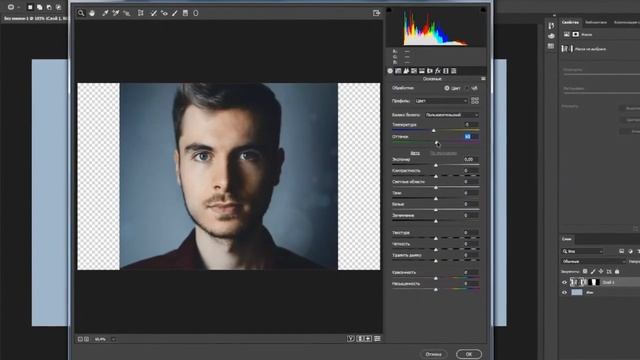Click the Светлые области slider handle
The image size is (640, 360).
pyautogui.click(x=436, y=188)
